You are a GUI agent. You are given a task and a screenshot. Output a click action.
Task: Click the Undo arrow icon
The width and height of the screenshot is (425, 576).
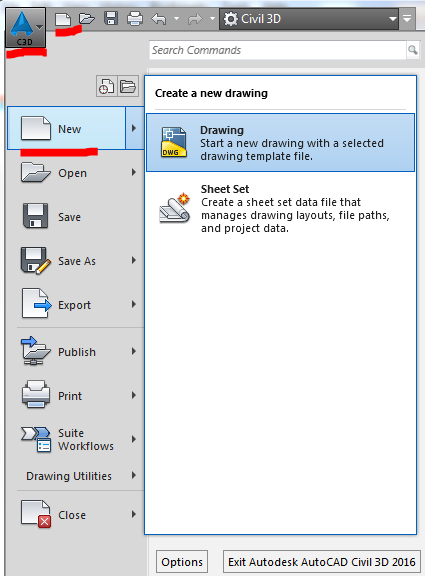pos(159,18)
